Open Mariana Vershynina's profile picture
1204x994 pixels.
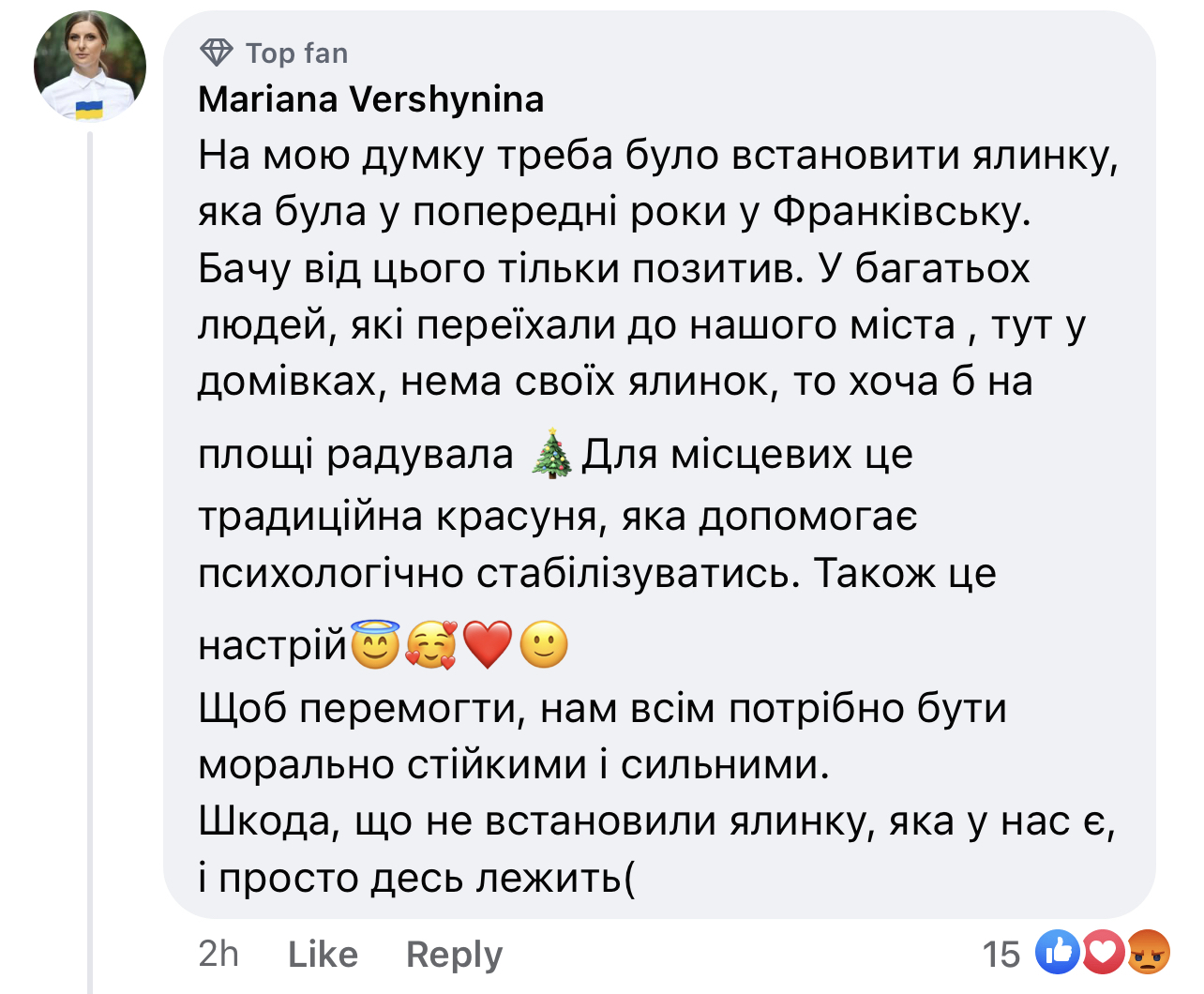(x=90, y=66)
